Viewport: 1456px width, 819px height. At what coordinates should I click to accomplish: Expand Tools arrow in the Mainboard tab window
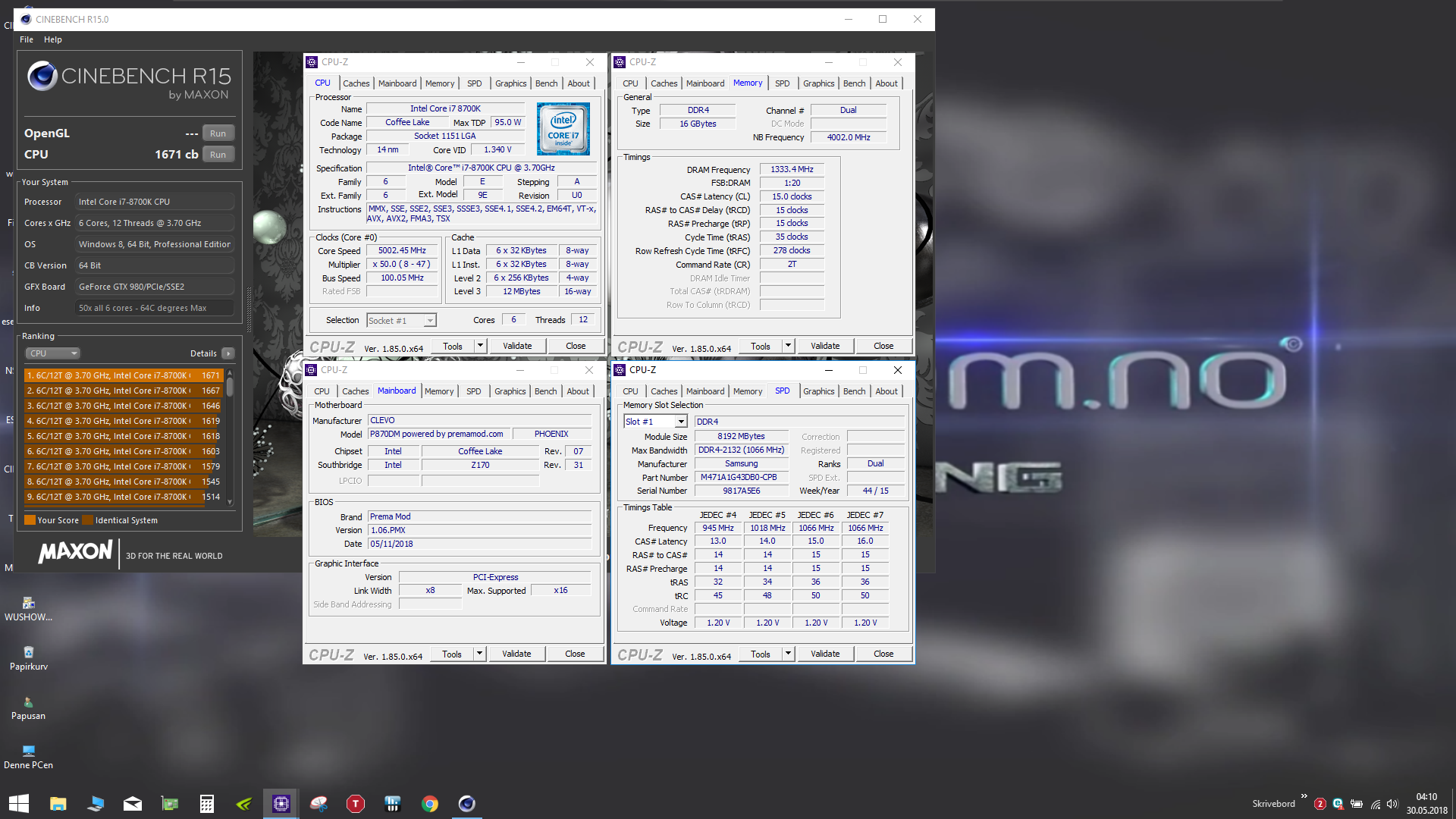[479, 654]
